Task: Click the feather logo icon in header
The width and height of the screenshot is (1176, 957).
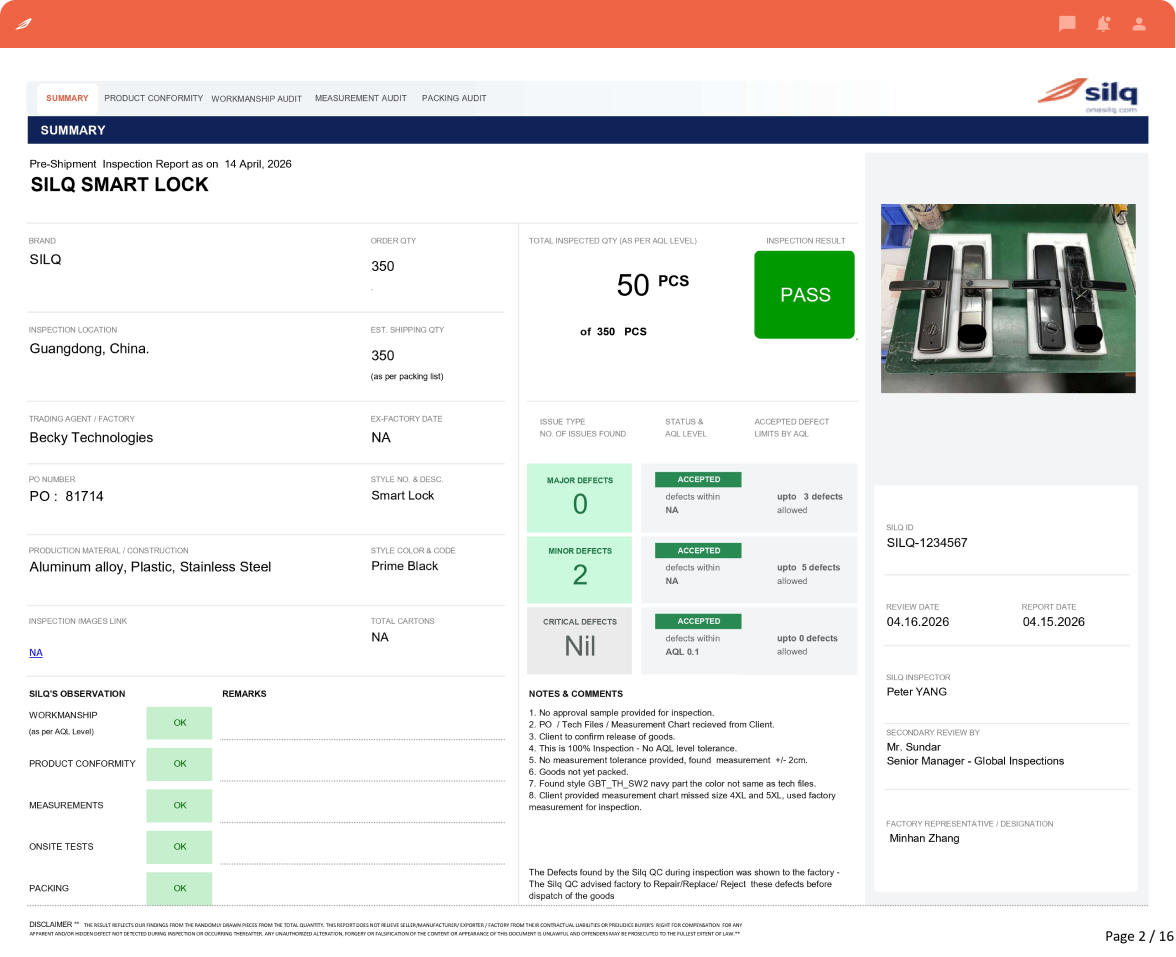Action: tap(24, 24)
